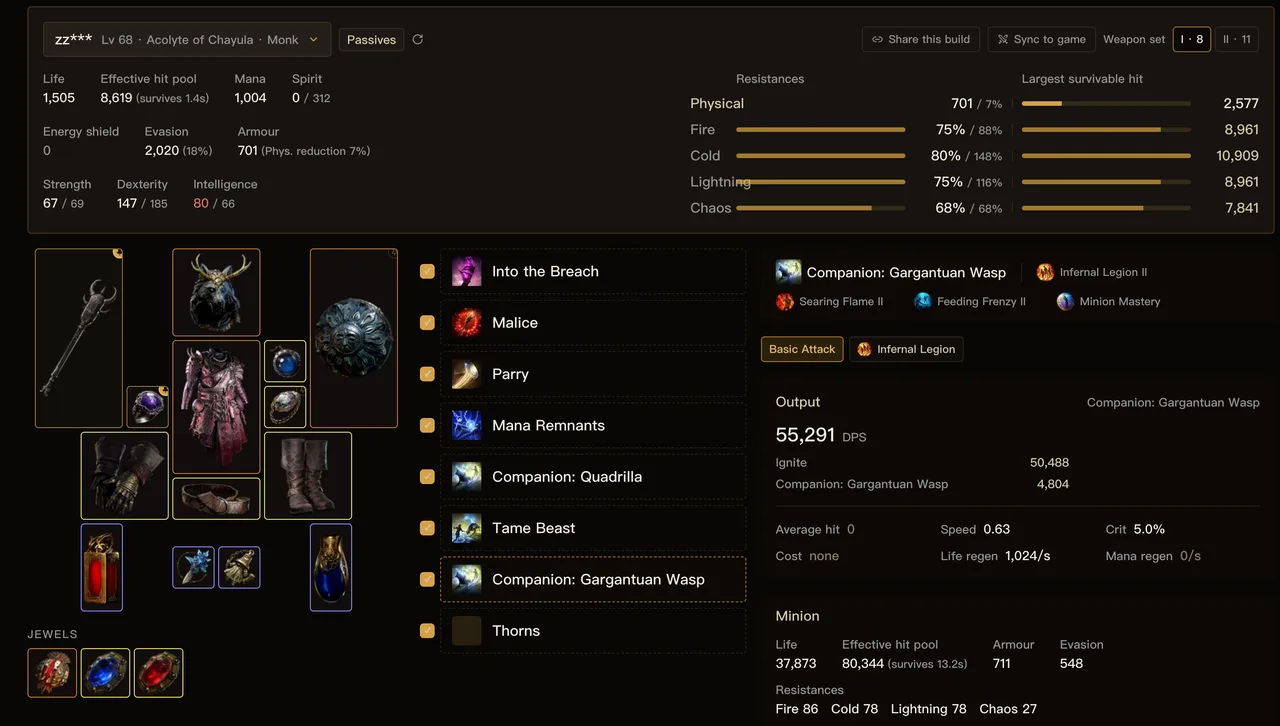
Task: Click the Dexterity 147 / 185 value
Action: click(x=142, y=203)
